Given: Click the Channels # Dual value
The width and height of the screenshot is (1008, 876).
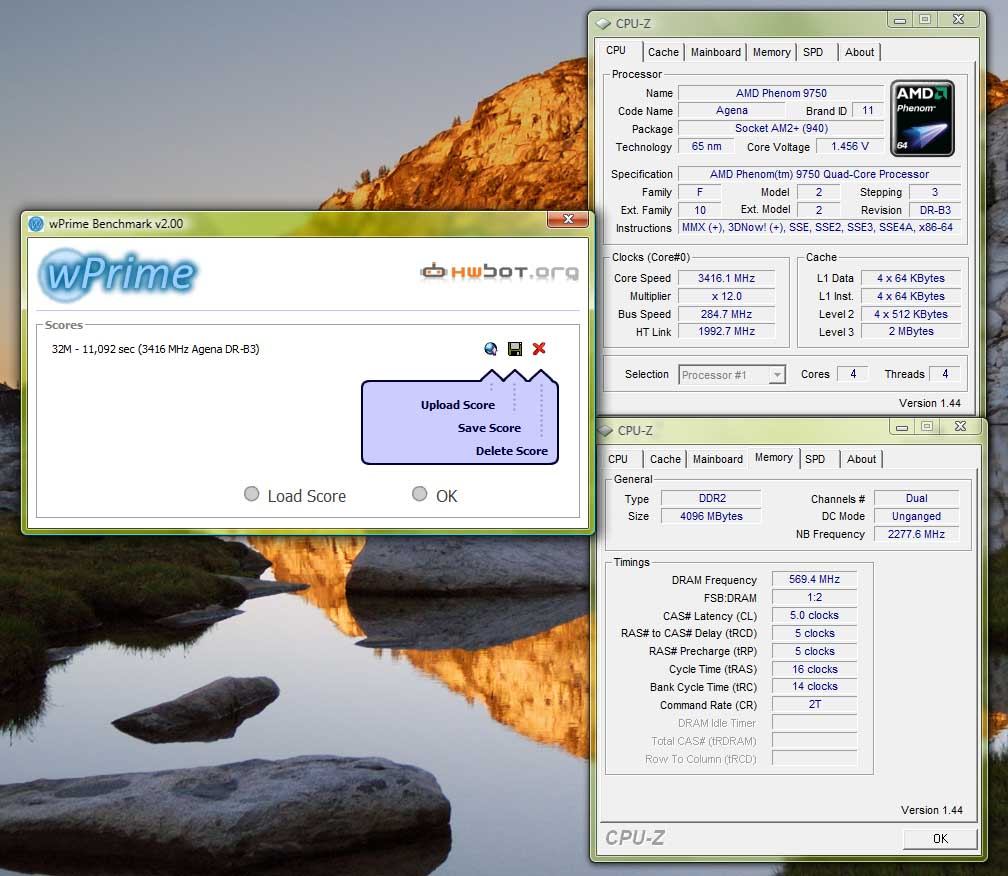Looking at the screenshot, I should coord(916,498).
